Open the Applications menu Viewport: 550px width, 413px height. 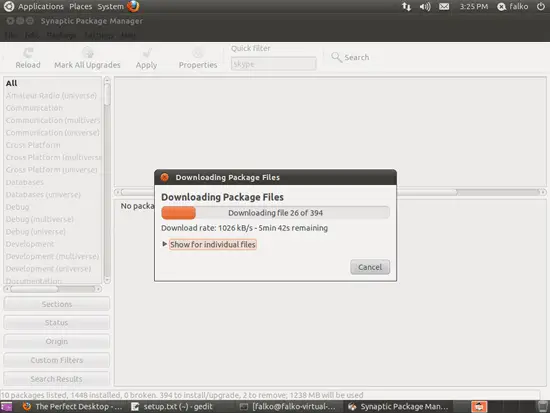pos(41,7)
